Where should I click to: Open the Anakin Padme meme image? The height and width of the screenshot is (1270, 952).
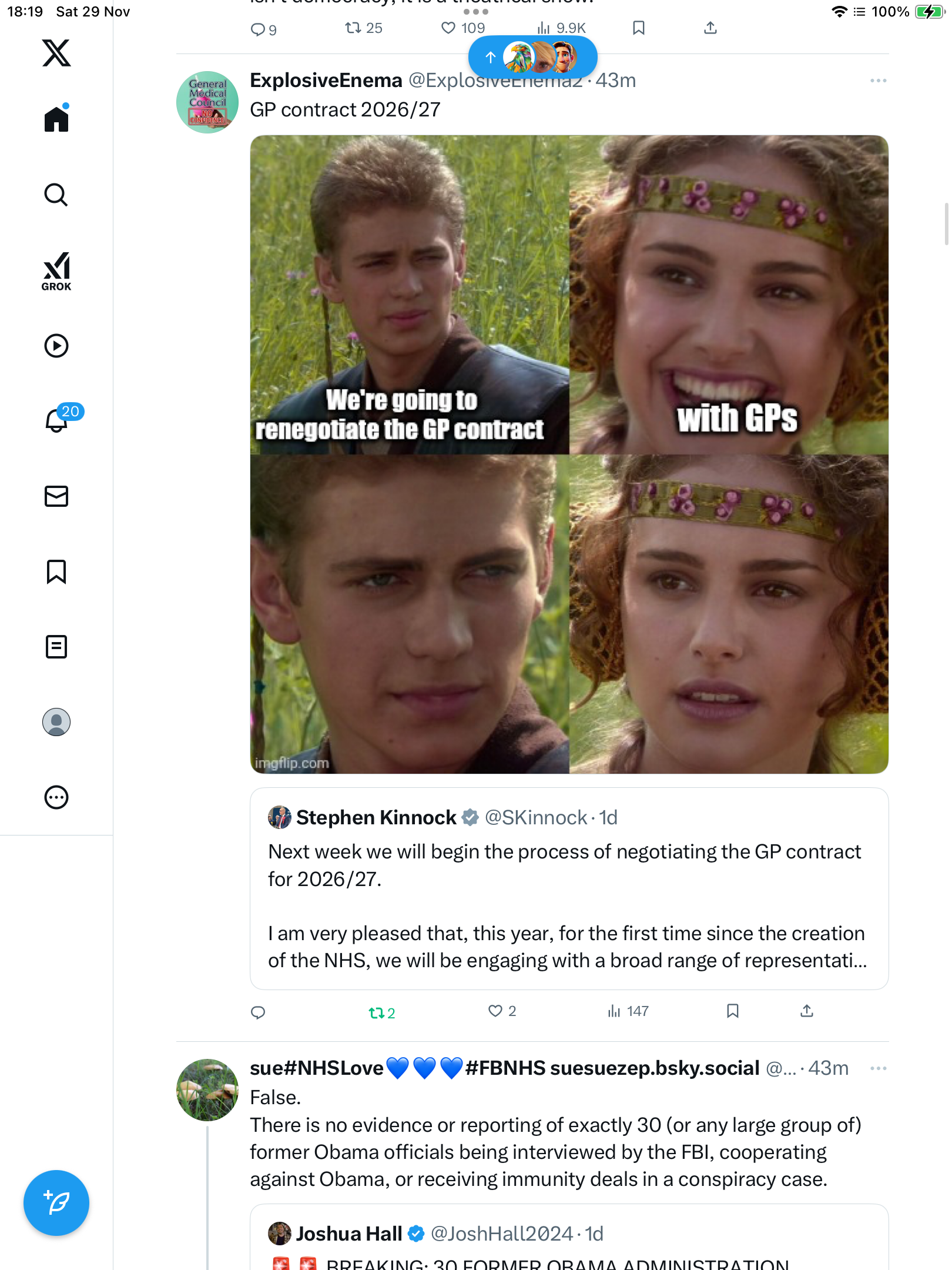(x=569, y=454)
